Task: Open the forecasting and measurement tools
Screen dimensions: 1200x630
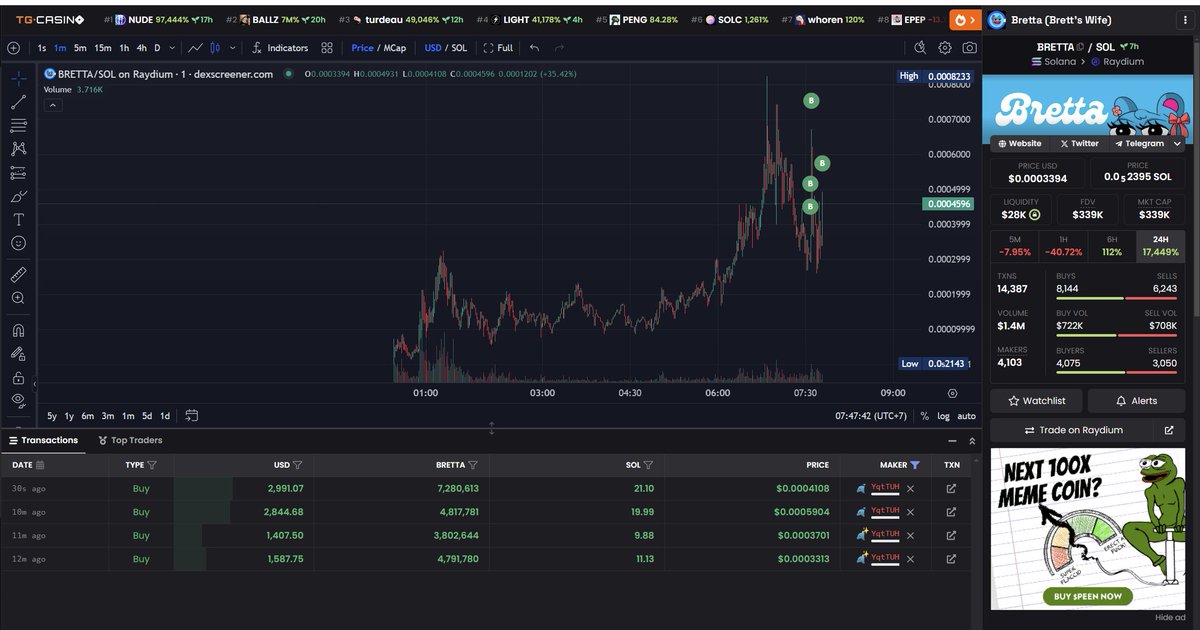Action: 18,172
